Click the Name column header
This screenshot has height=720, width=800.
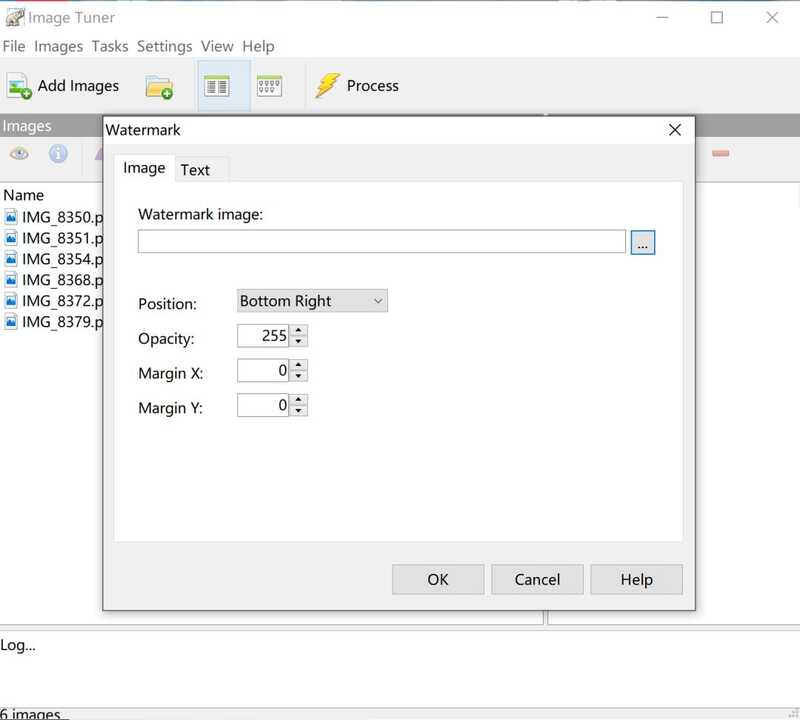tap(23, 195)
